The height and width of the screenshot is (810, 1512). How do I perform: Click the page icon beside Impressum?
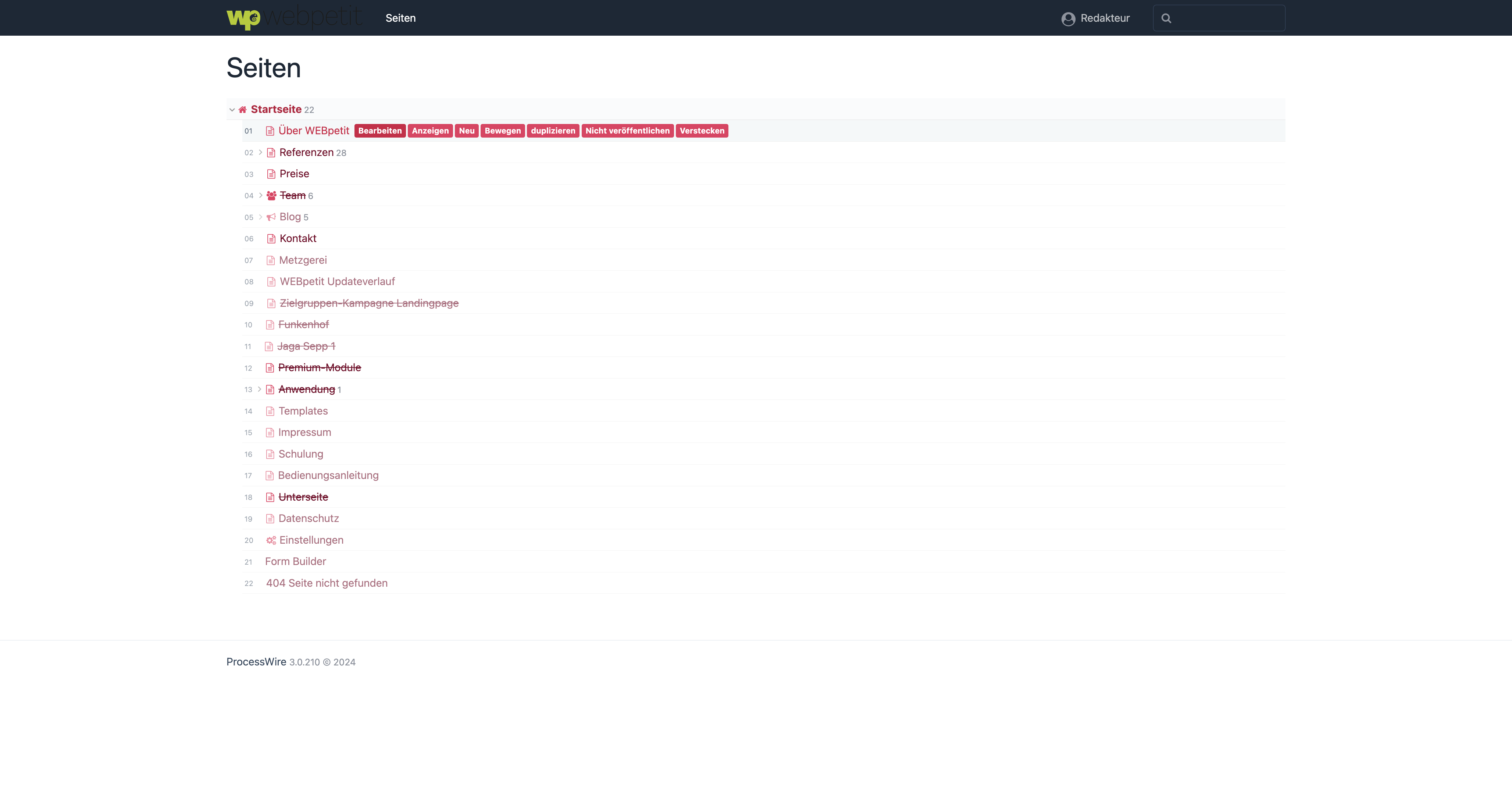click(270, 432)
